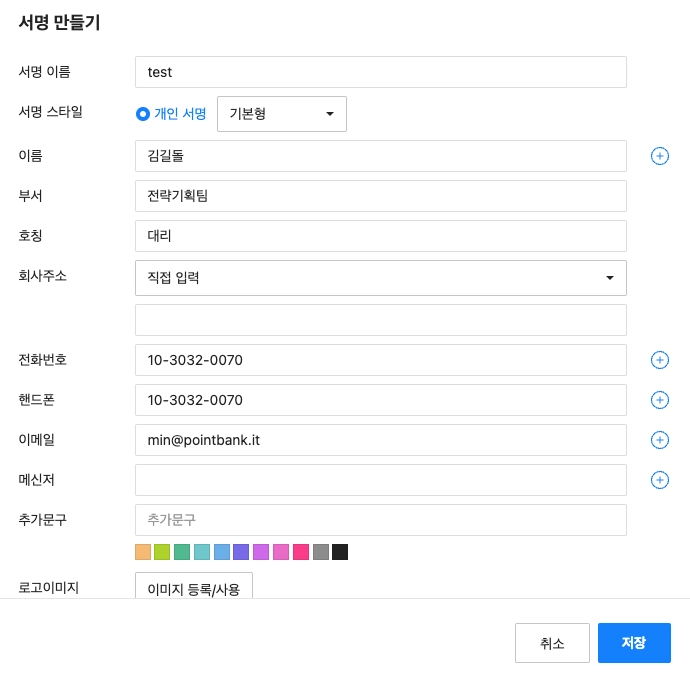Open the 기본형 style dropdown
The height and width of the screenshot is (675, 690).
click(281, 114)
